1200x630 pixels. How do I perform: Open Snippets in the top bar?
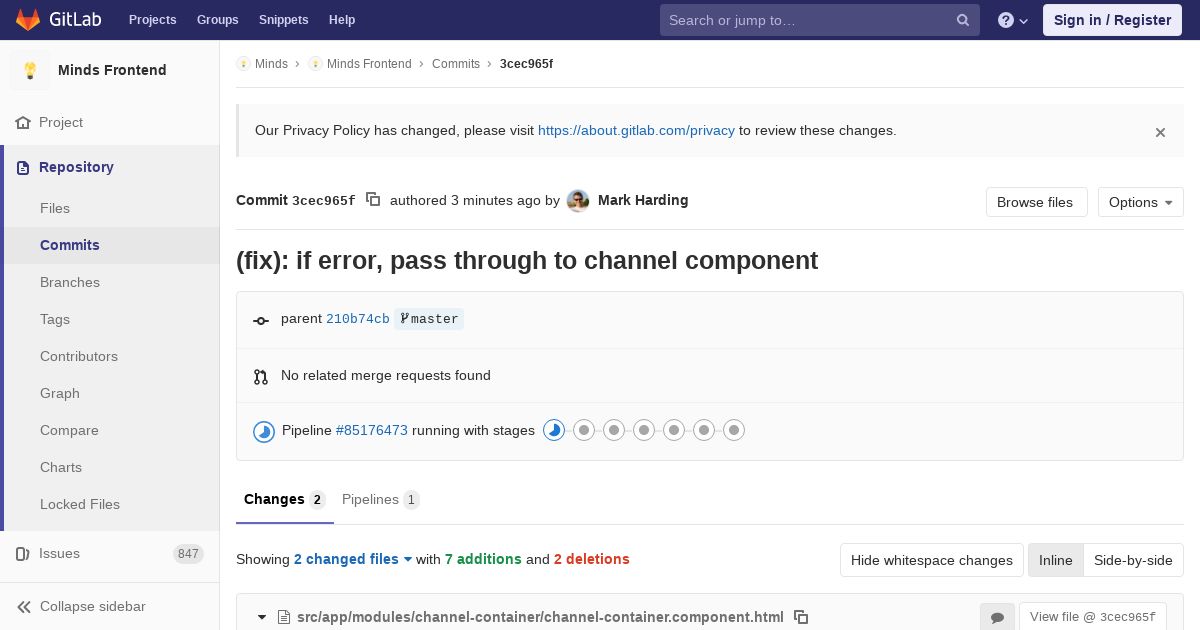pyautogui.click(x=283, y=20)
